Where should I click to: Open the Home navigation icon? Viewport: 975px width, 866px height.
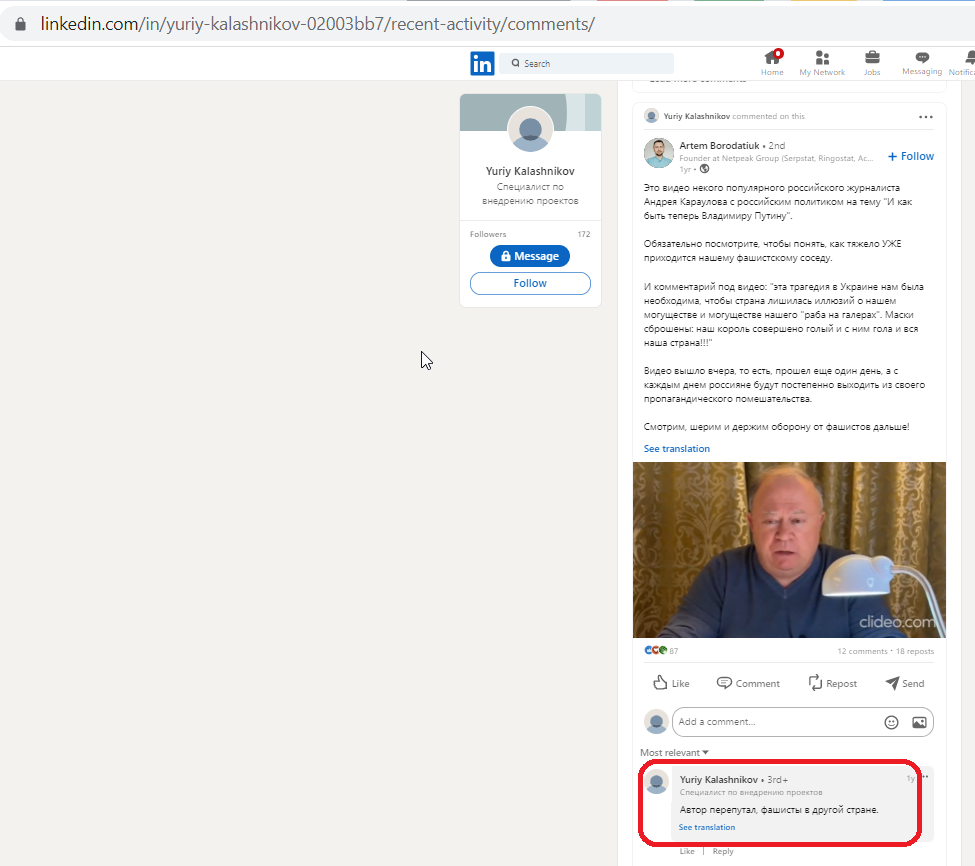click(x=772, y=58)
